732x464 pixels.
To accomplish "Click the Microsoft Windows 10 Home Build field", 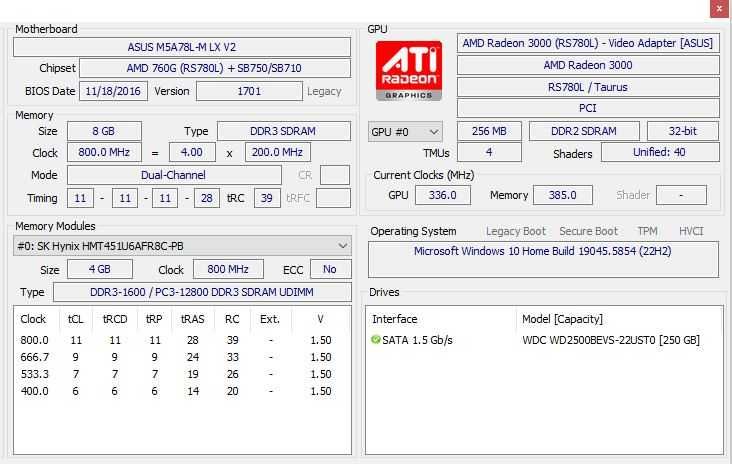I will pyautogui.click(x=543, y=260).
